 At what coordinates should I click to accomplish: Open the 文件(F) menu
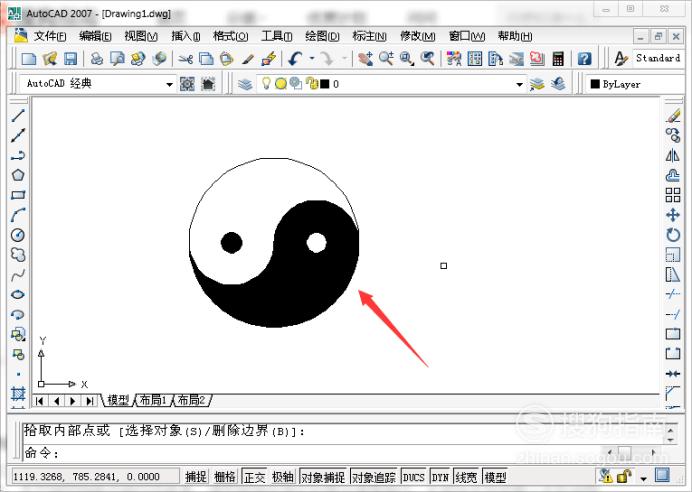point(50,36)
